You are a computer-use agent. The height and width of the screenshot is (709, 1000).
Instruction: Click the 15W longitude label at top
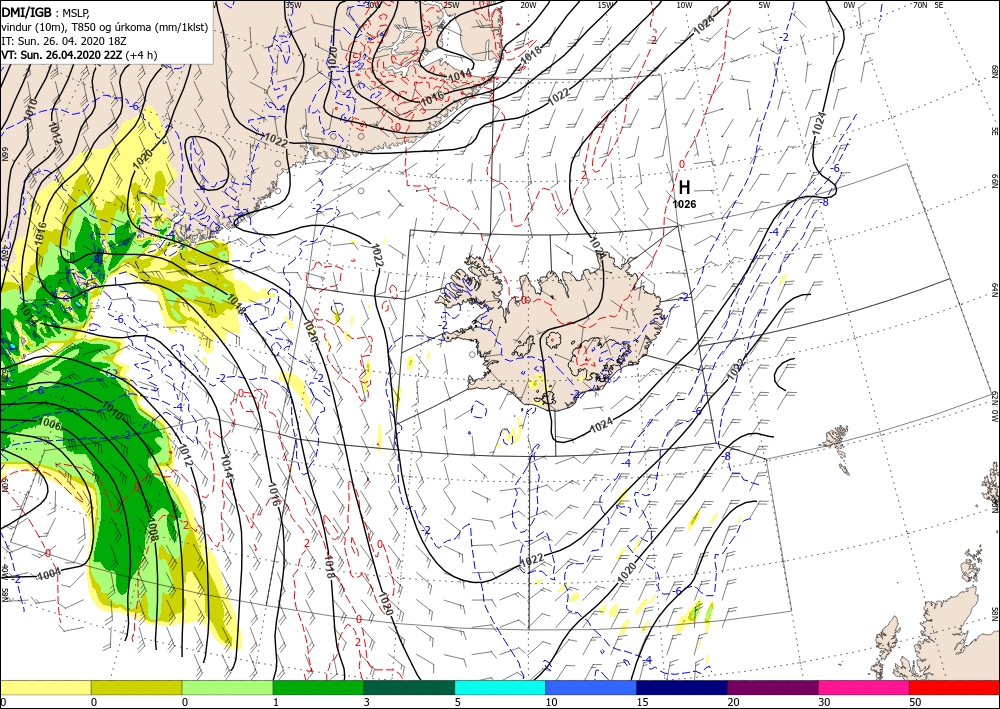(606, 5)
